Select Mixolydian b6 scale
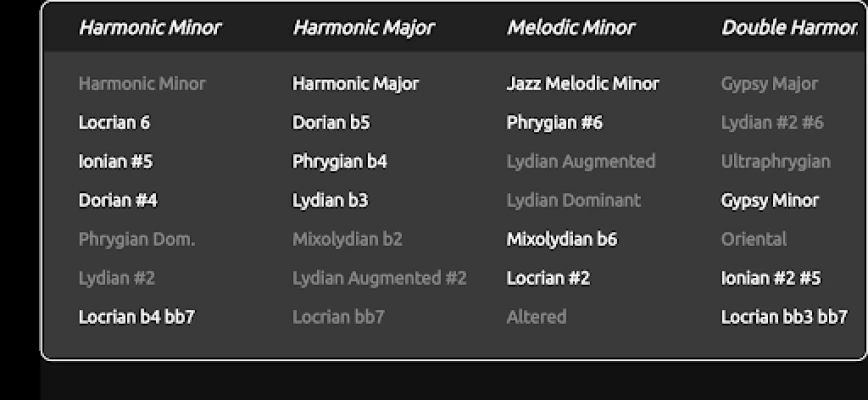Image resolution: width=868 pixels, height=400 pixels. click(x=562, y=239)
